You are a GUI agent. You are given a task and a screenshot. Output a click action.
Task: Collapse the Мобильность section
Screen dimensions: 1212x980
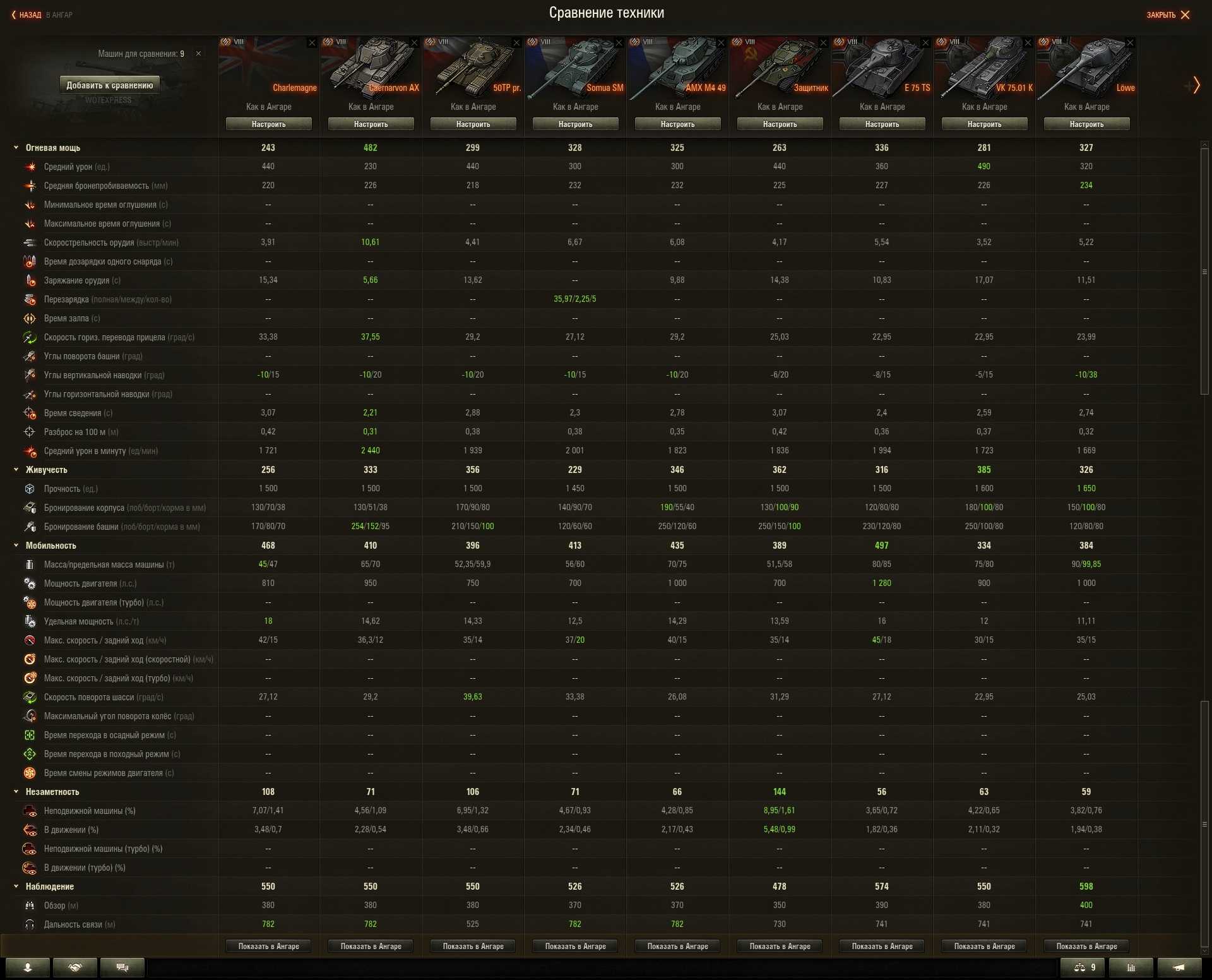click(16, 546)
